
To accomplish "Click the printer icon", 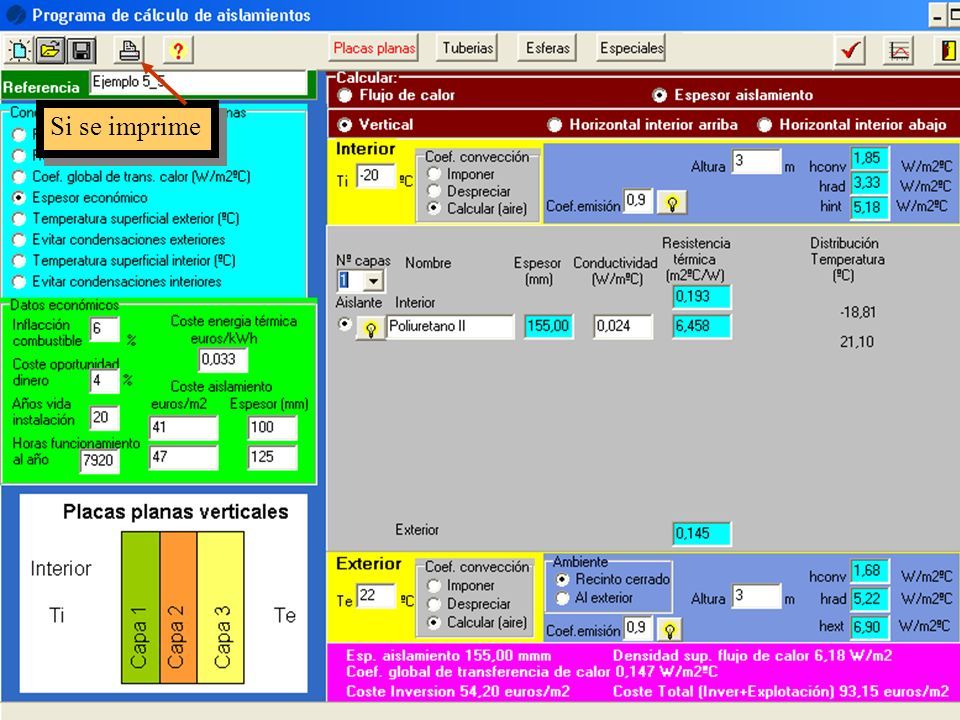I will click(x=129, y=50).
